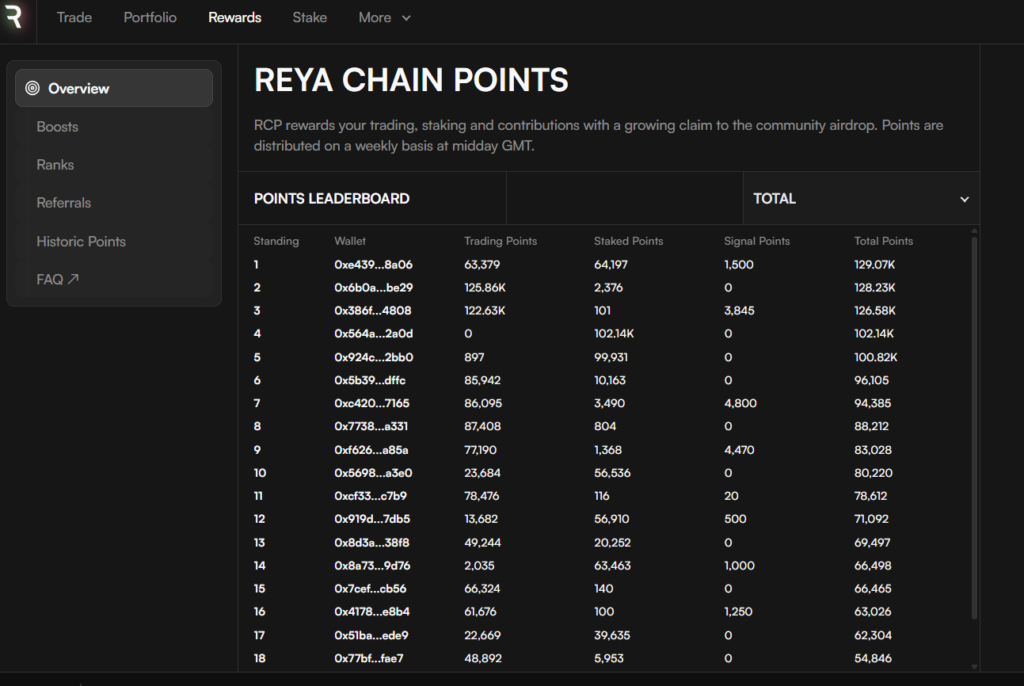This screenshot has width=1024, height=686.
Task: Click the chevron next to More
Action: [x=405, y=18]
